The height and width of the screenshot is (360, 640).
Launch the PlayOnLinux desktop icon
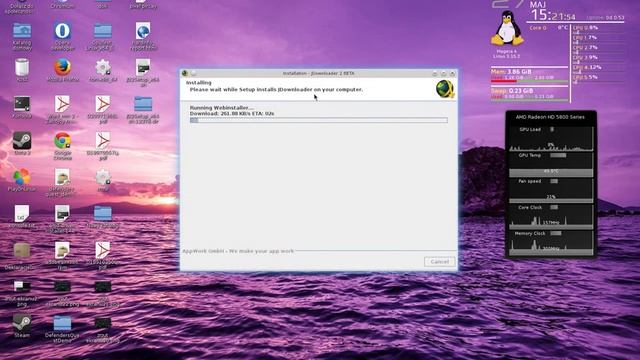22,177
